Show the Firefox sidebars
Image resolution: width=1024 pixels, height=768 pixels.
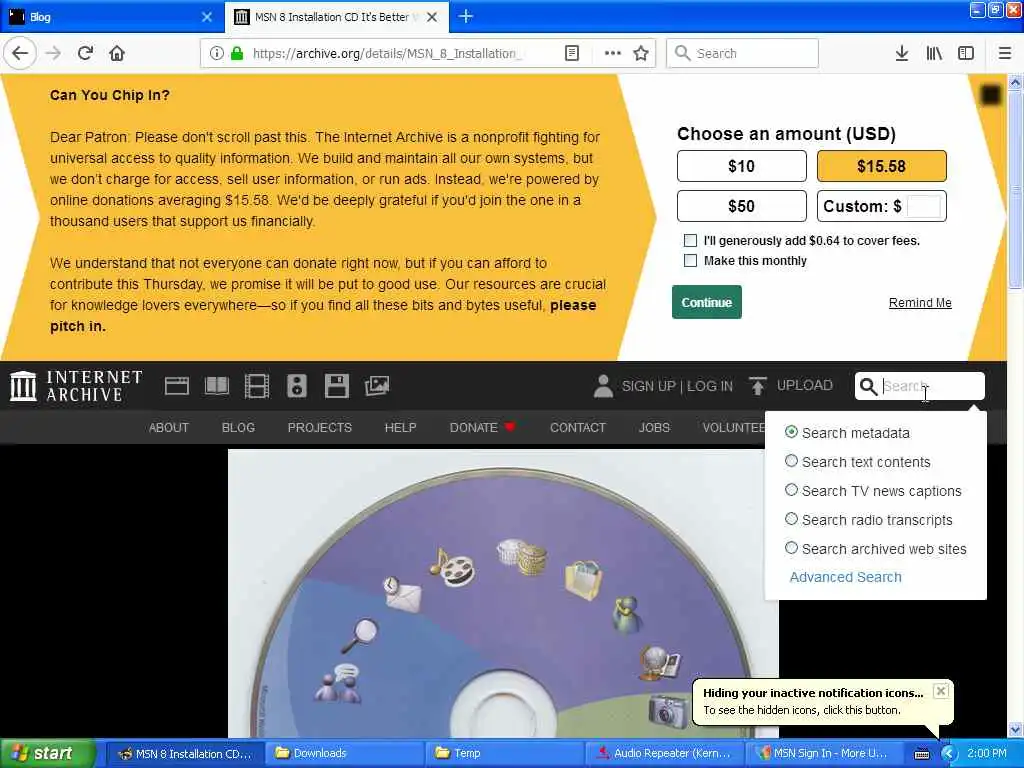[966, 53]
